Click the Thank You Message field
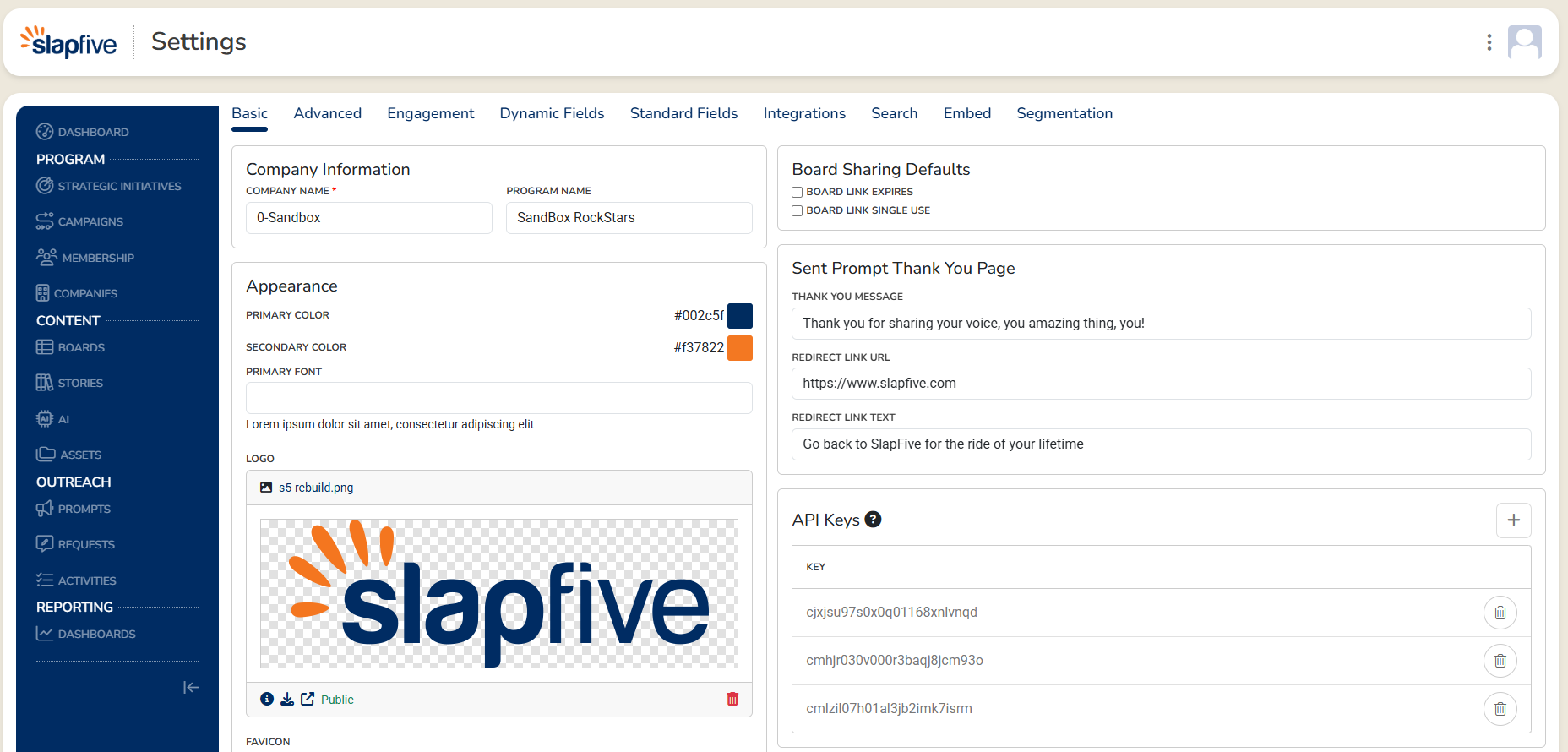1568x752 pixels. coord(1162,324)
